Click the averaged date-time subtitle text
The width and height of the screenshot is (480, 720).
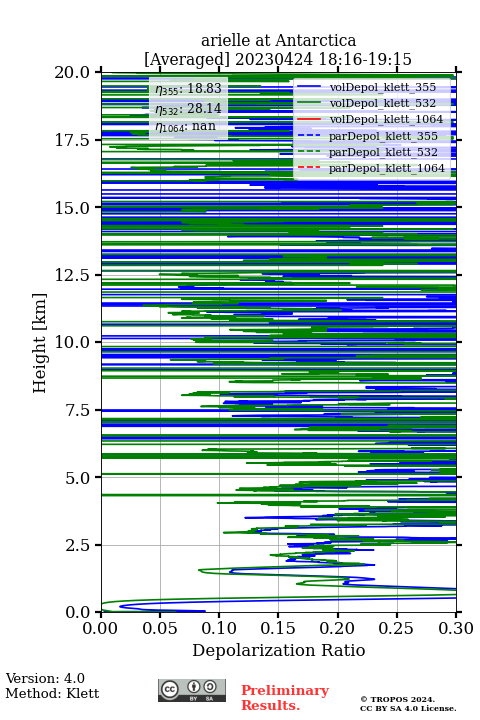[x=278, y=59]
